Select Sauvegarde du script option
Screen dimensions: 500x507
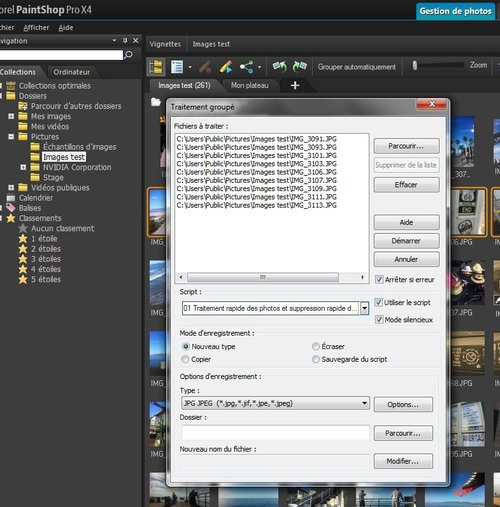point(316,359)
